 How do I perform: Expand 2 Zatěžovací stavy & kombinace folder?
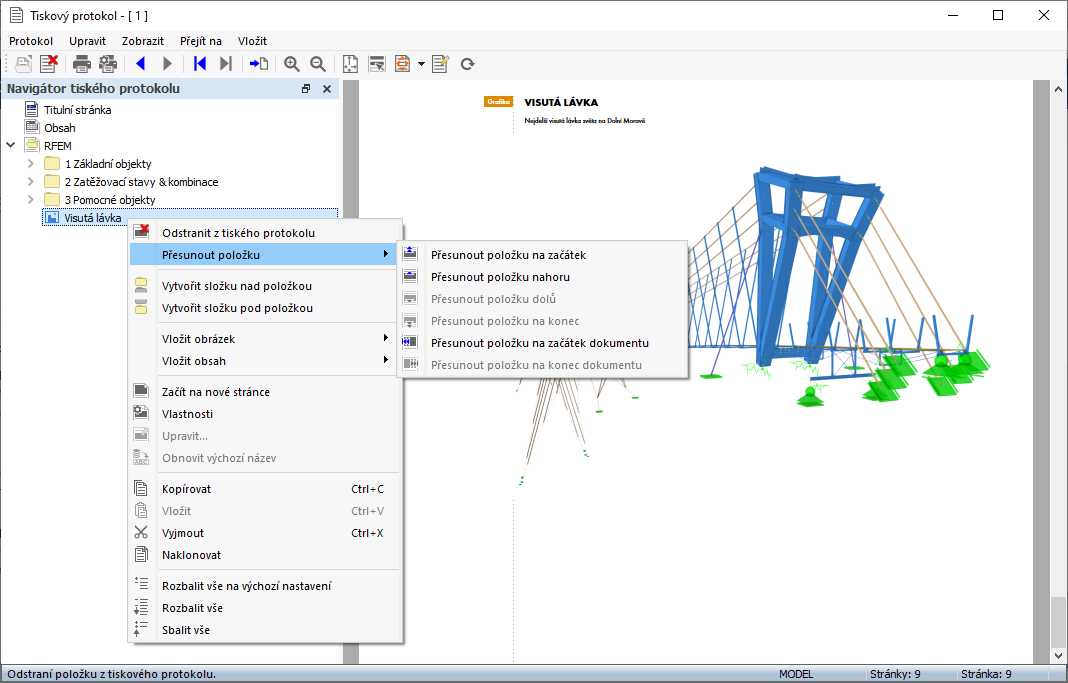(x=30, y=182)
